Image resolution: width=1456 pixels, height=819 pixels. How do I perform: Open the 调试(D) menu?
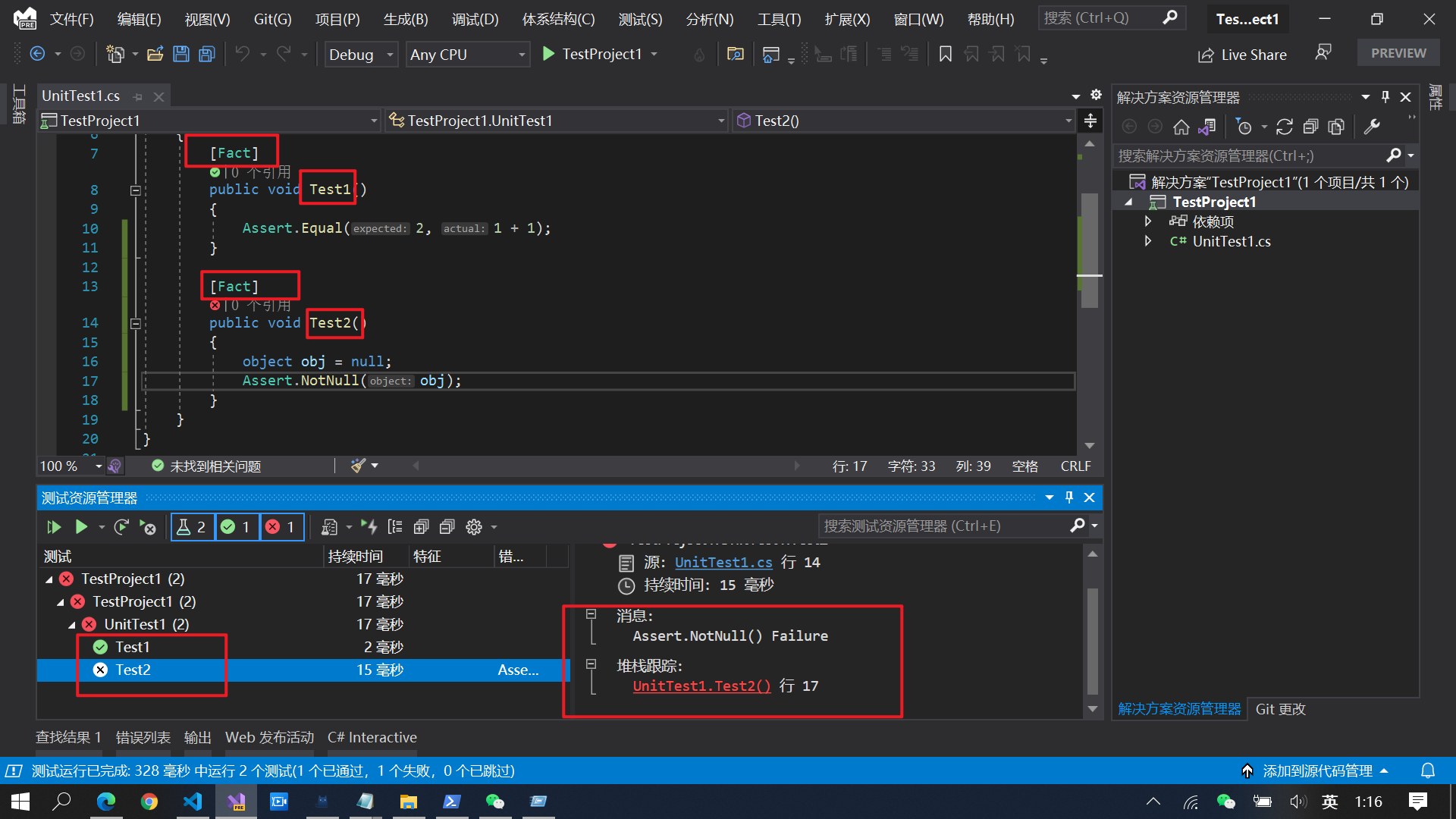475,19
